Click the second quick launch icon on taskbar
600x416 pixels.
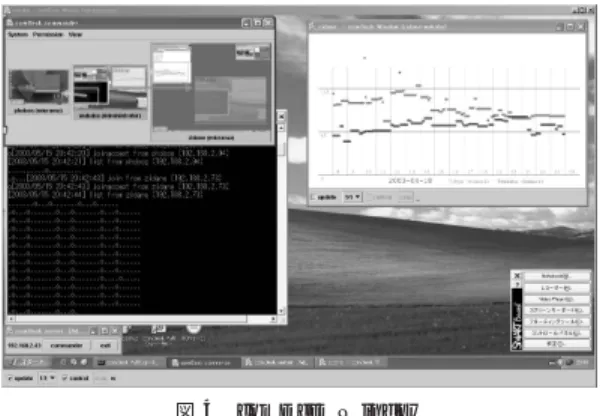[73, 362]
